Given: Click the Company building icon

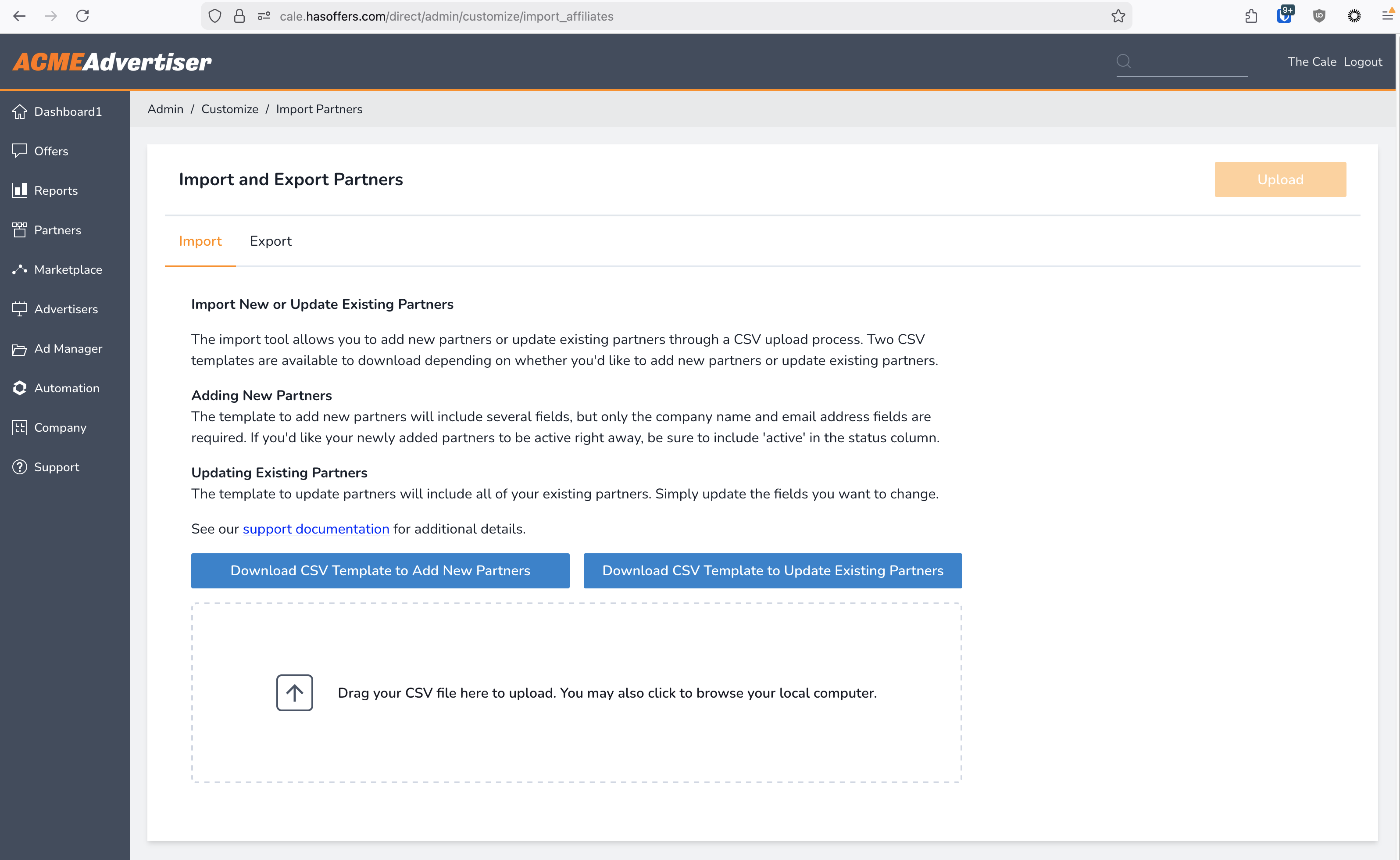Looking at the screenshot, I should (19, 427).
